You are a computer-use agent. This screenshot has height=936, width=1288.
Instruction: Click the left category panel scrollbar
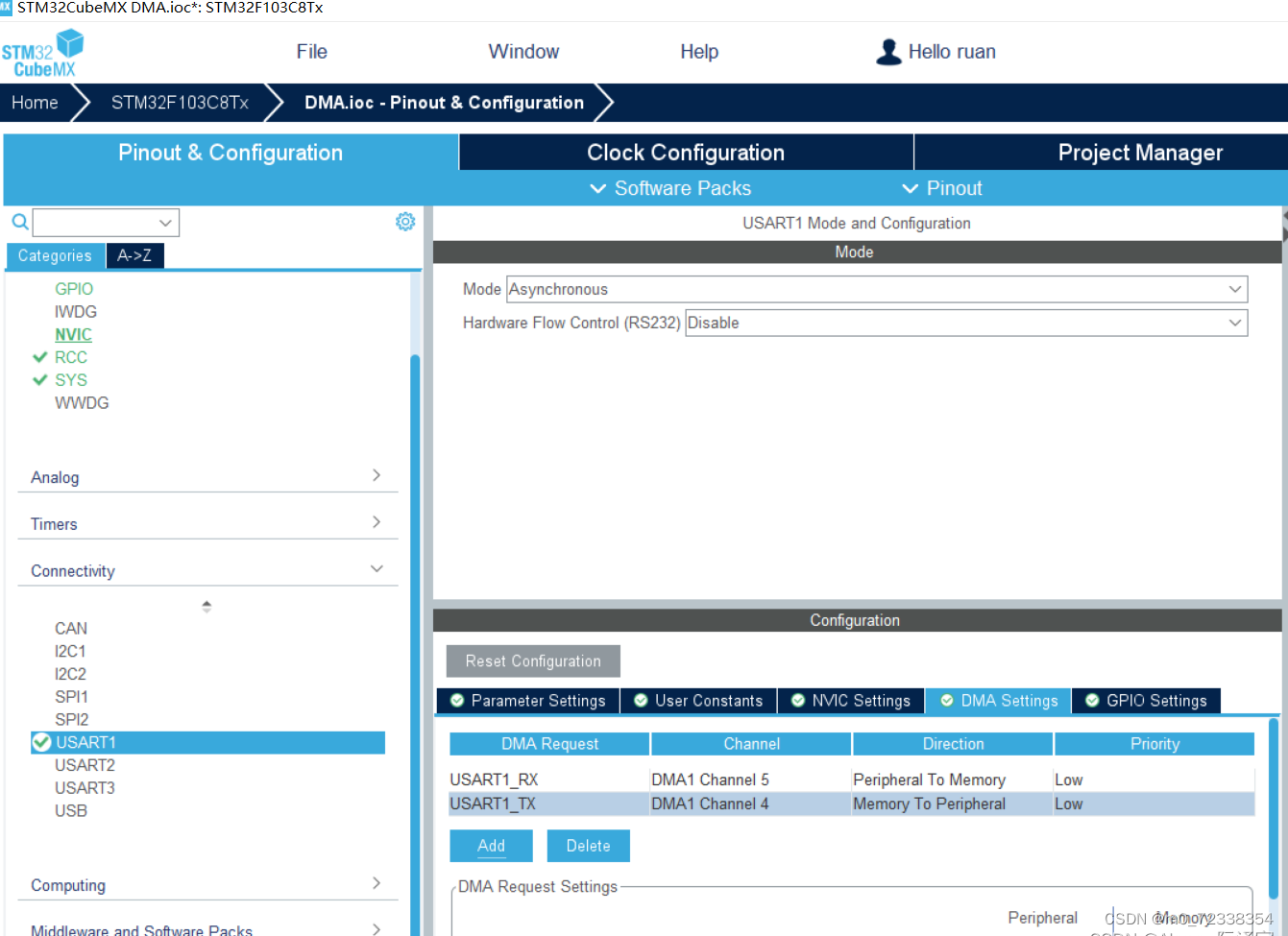click(415, 643)
